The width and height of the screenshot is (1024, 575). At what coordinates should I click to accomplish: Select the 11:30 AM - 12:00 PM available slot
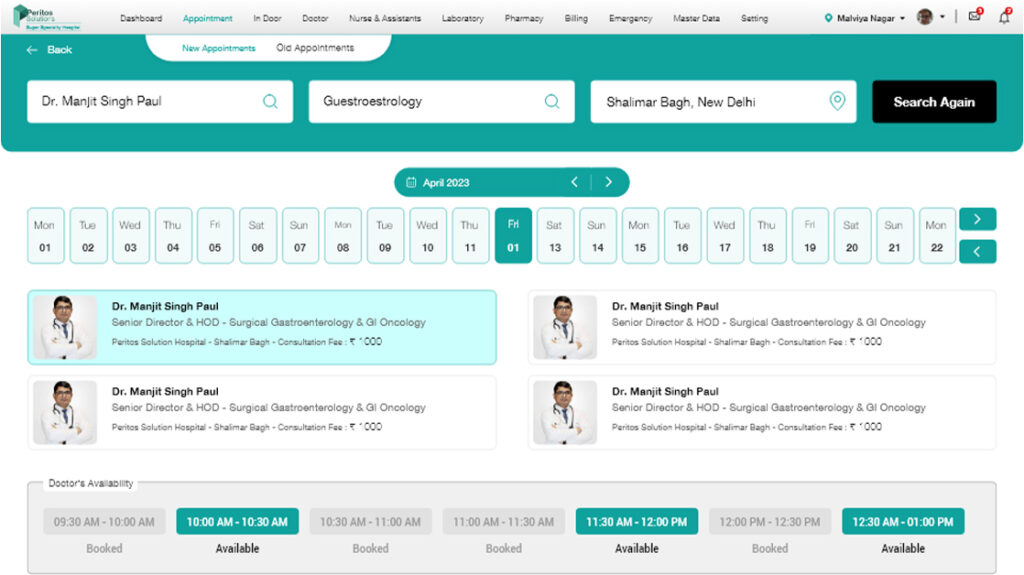[x=636, y=521]
